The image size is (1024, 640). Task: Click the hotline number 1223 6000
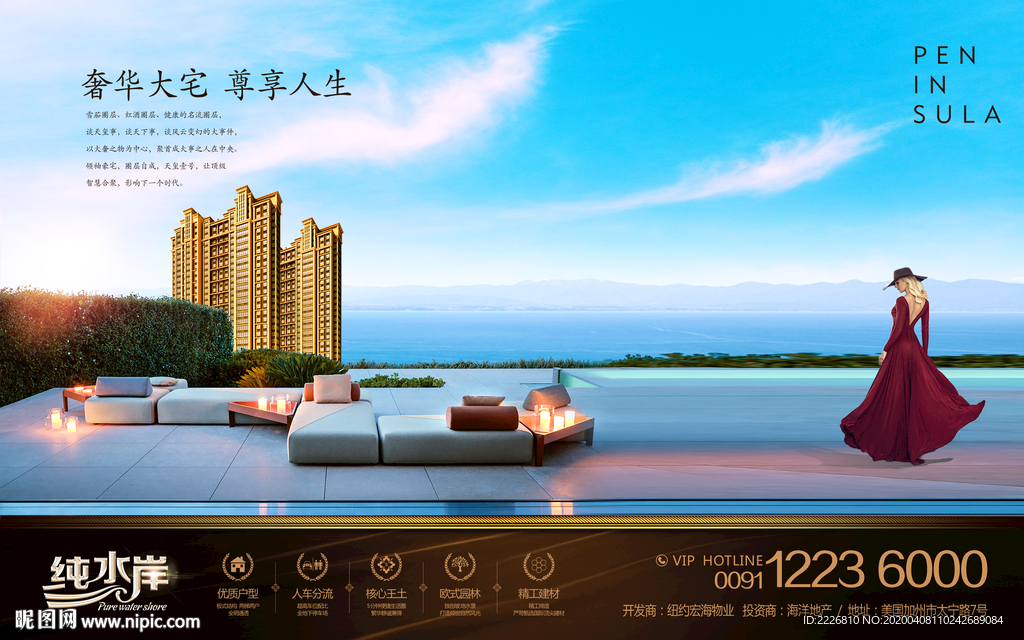point(876,569)
